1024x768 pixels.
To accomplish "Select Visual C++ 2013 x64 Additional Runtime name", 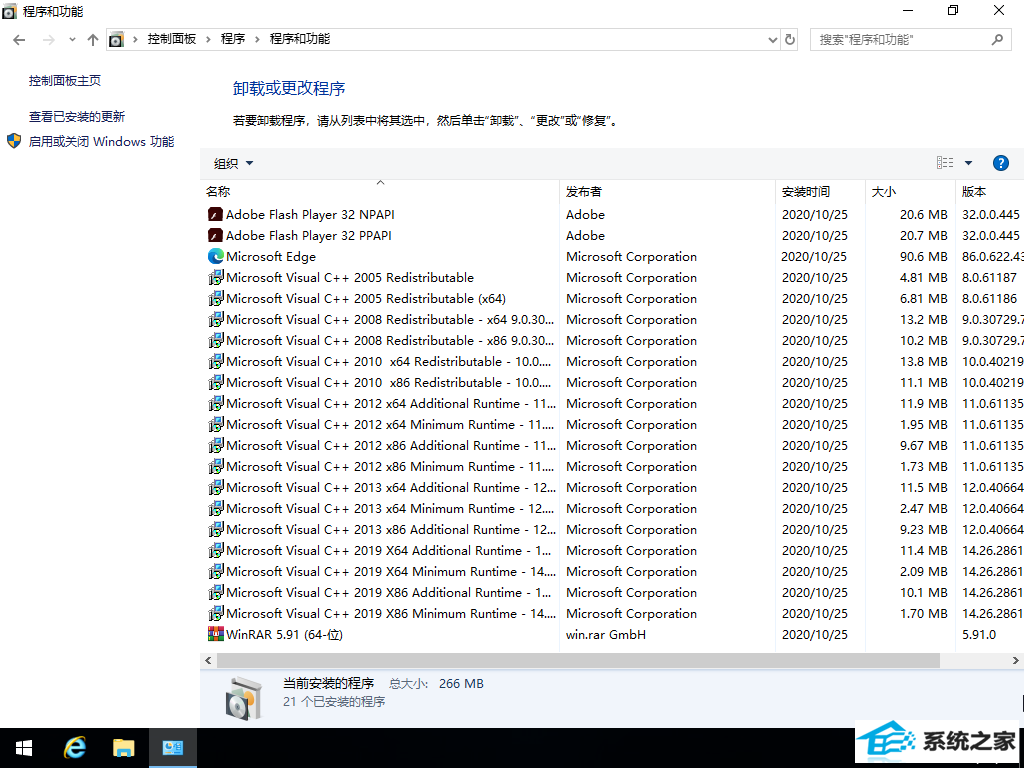I will [x=391, y=487].
